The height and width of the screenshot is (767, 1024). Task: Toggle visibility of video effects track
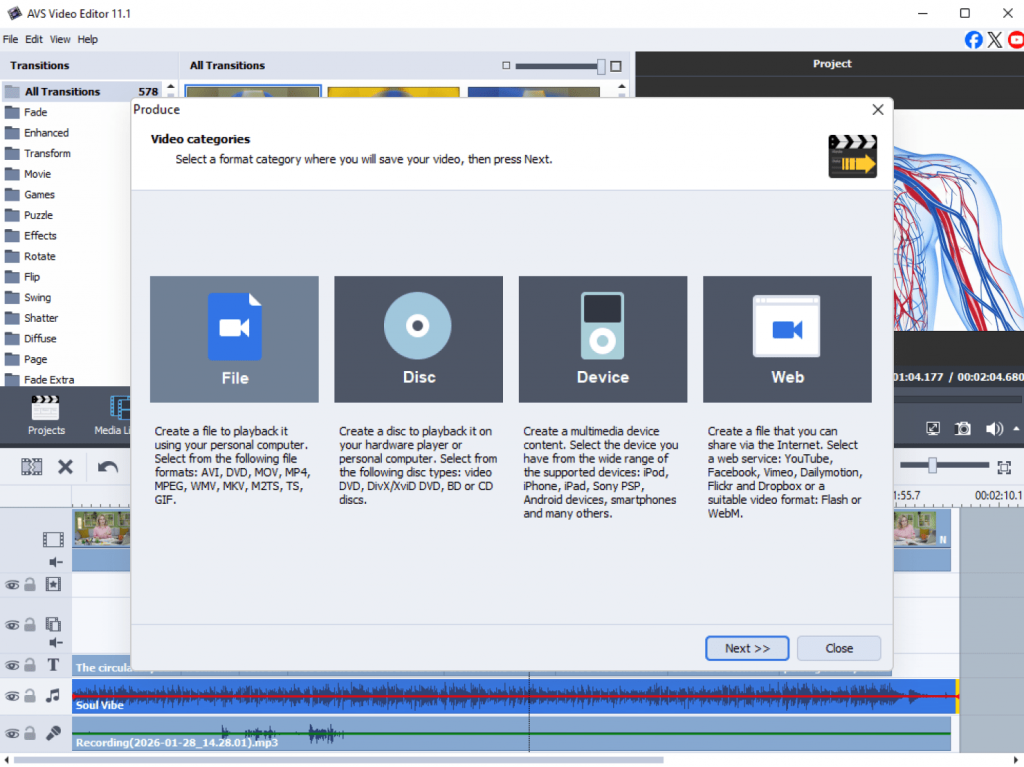point(12,585)
